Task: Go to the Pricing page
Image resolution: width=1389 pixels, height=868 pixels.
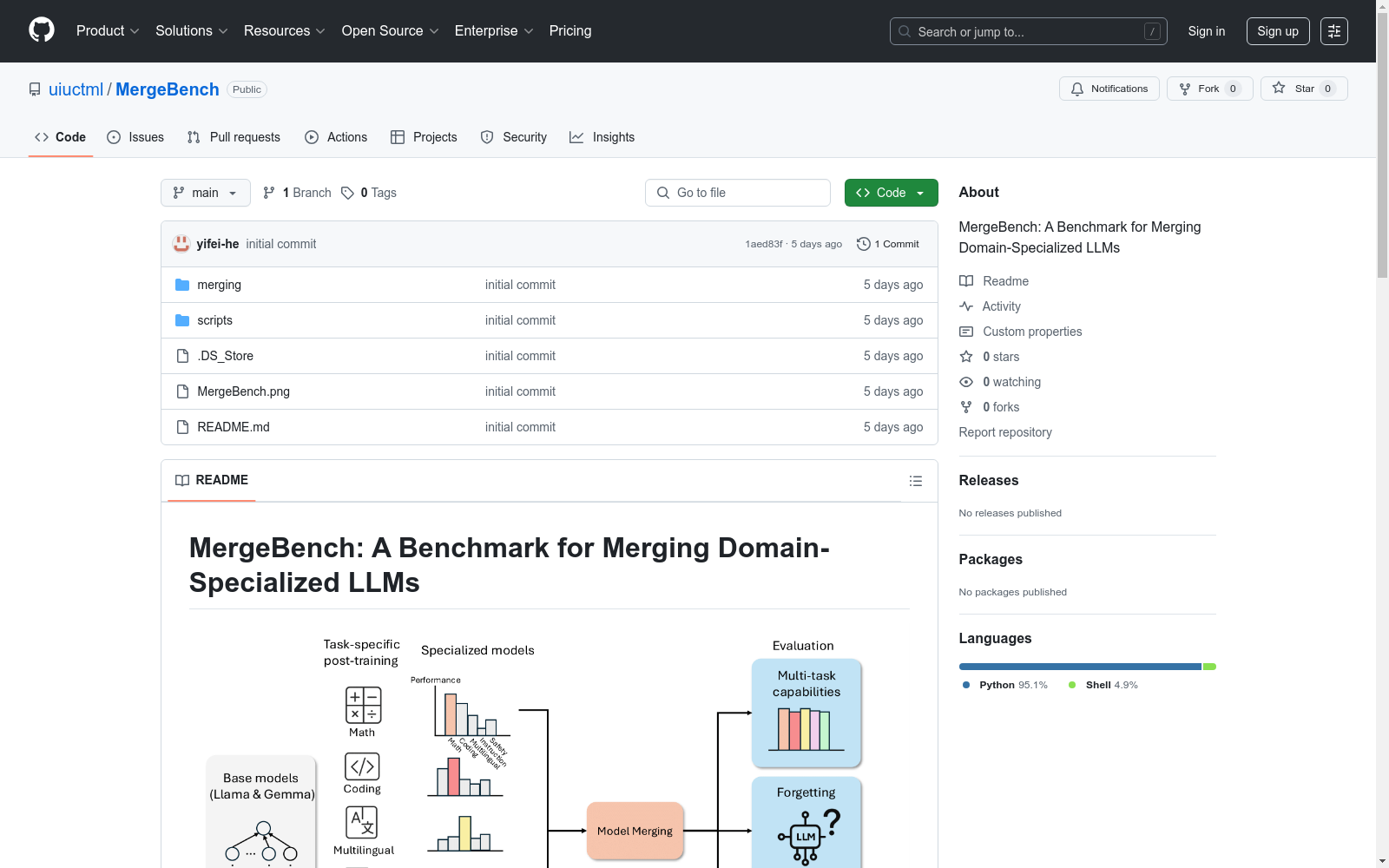Action: (570, 31)
